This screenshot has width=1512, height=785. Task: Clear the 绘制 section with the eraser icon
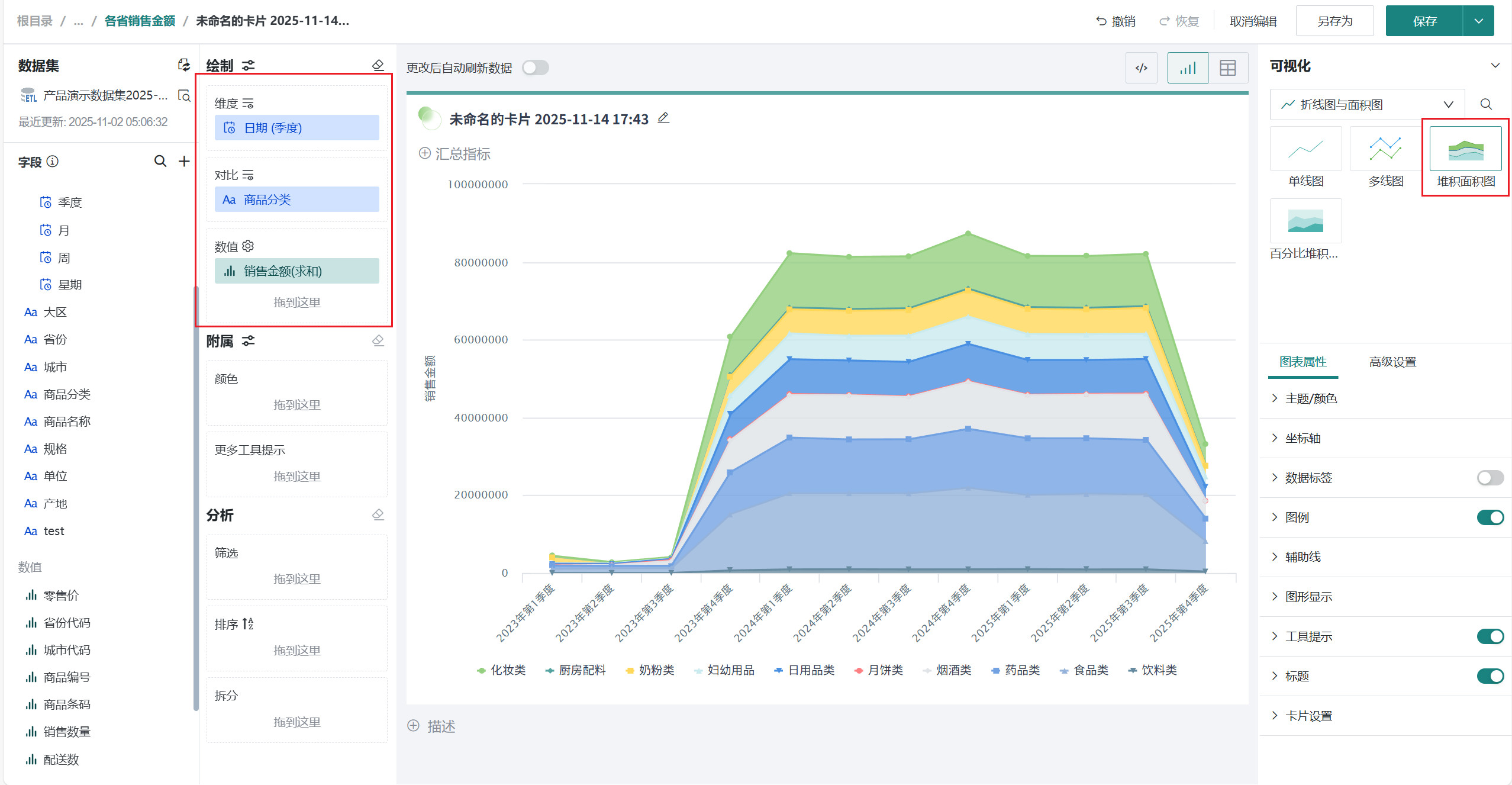point(378,65)
